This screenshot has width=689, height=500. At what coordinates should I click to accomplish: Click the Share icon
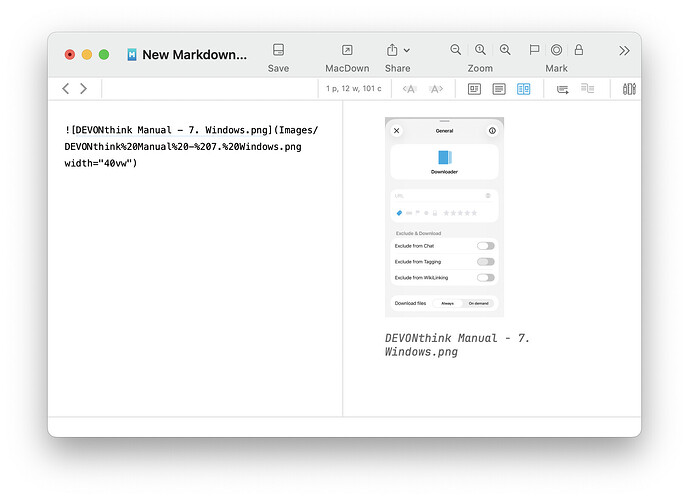coord(392,50)
